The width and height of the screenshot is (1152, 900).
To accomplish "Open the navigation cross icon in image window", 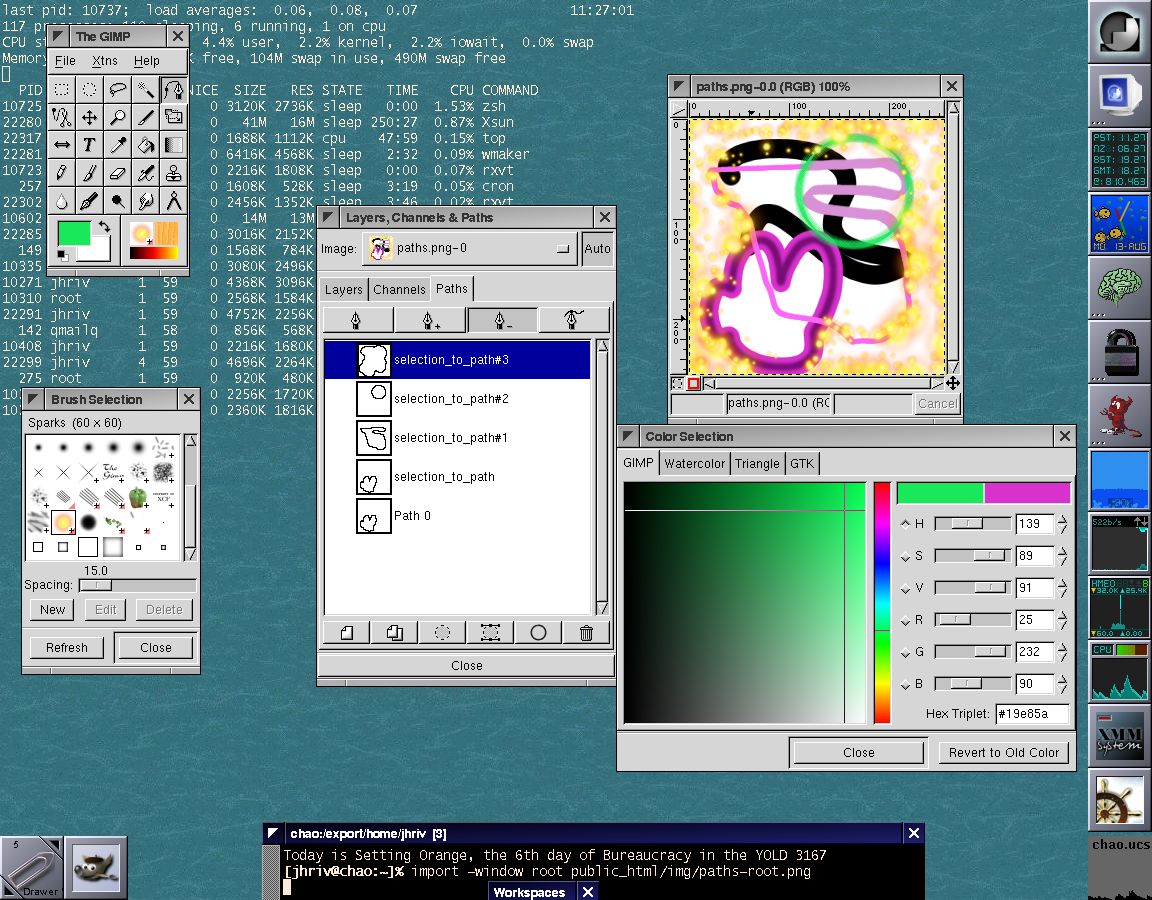I will [x=953, y=384].
